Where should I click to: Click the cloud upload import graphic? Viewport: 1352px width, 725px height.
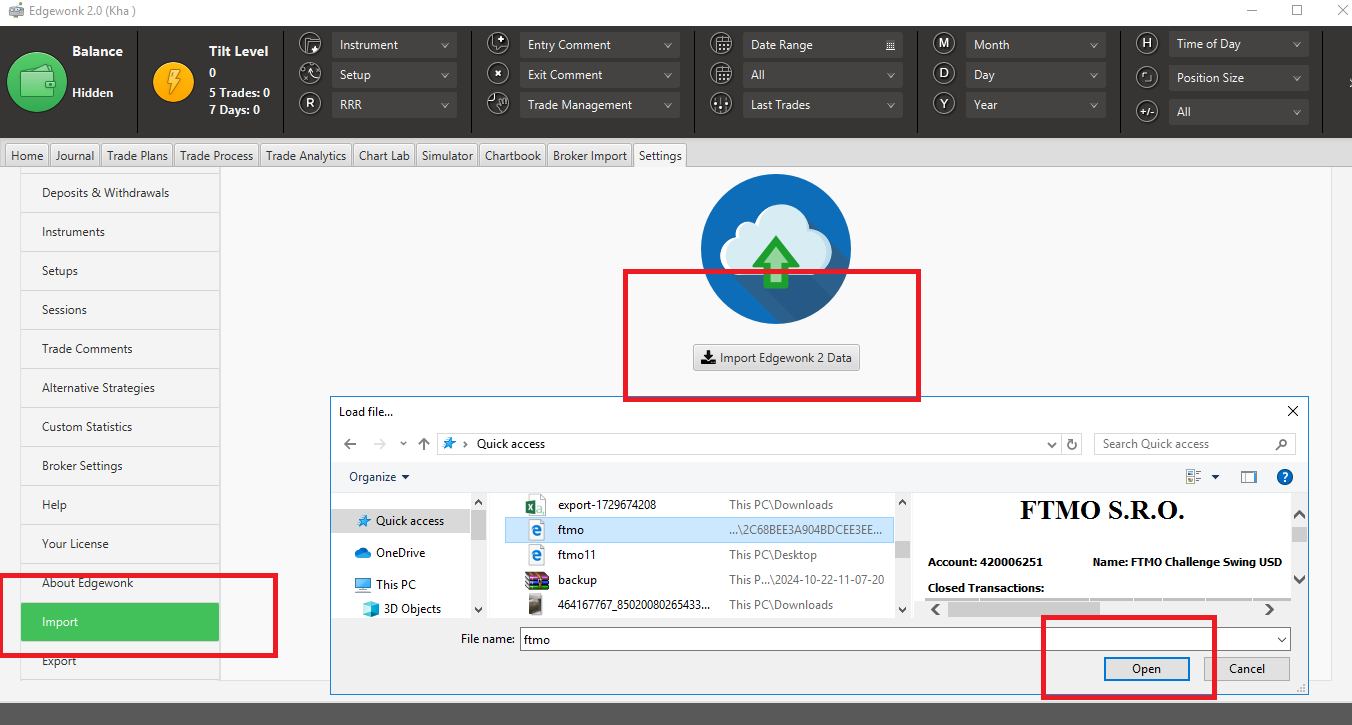tap(776, 249)
